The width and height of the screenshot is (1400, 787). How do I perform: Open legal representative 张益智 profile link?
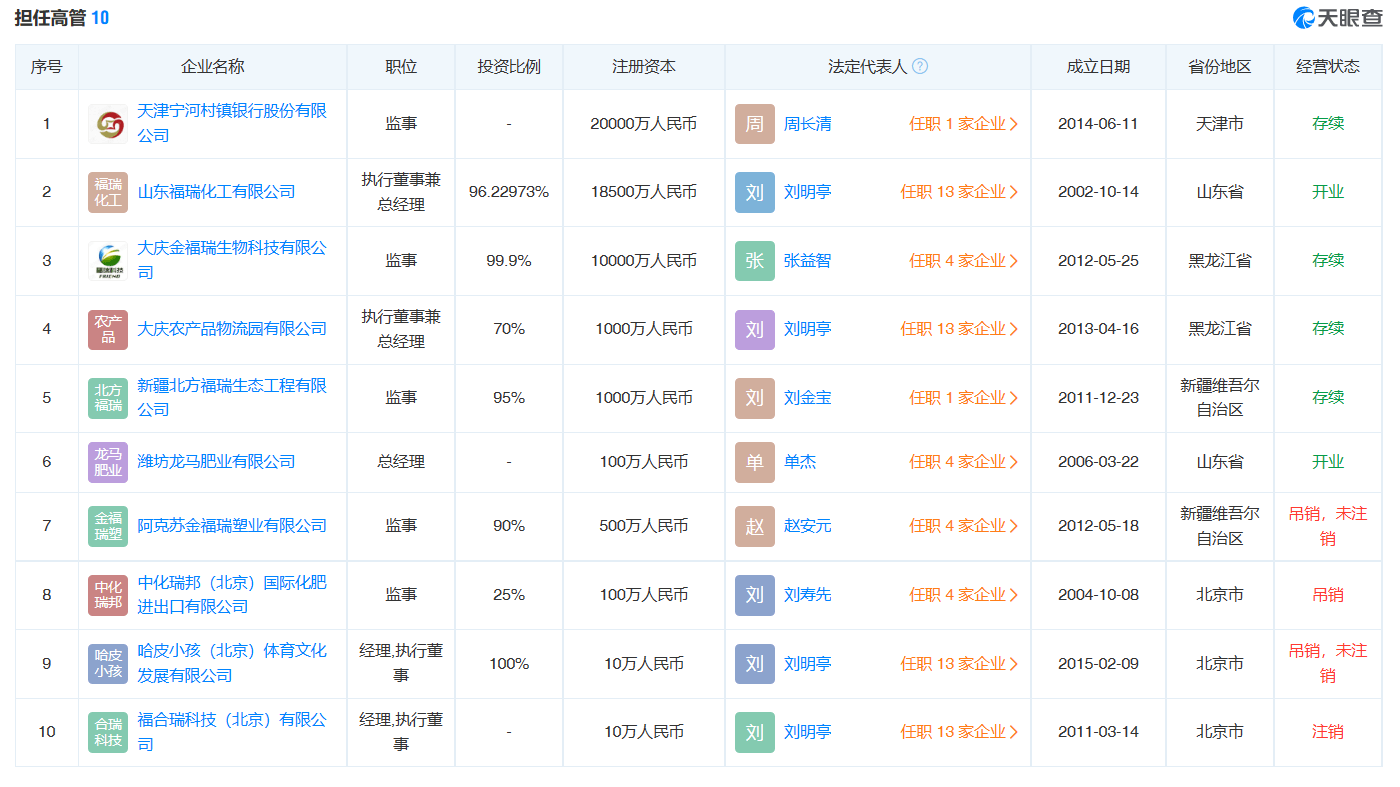pyautogui.click(x=807, y=261)
